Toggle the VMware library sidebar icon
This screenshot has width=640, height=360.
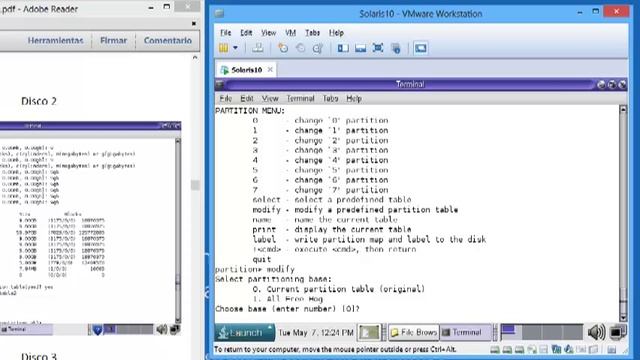pyautogui.click(x=343, y=48)
